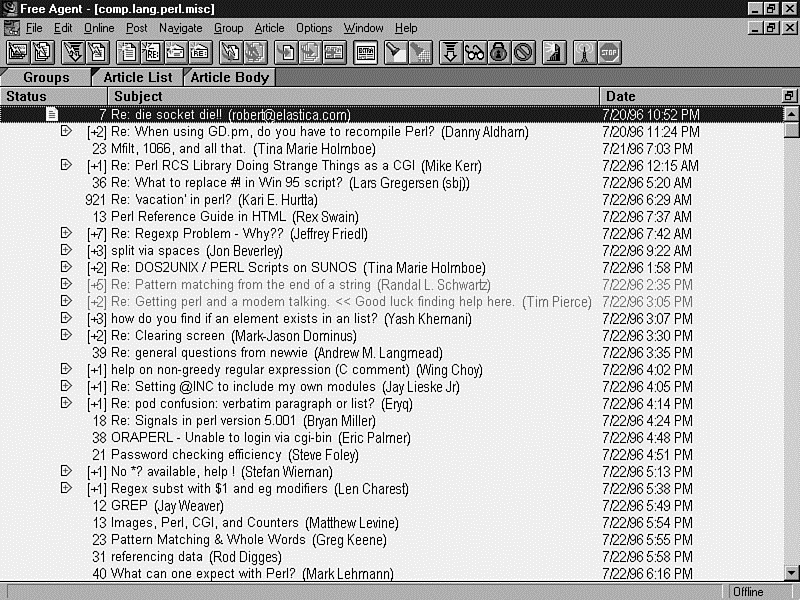
Task: Select 'GREP (Jay Weaver)' article
Action: (392, 505)
